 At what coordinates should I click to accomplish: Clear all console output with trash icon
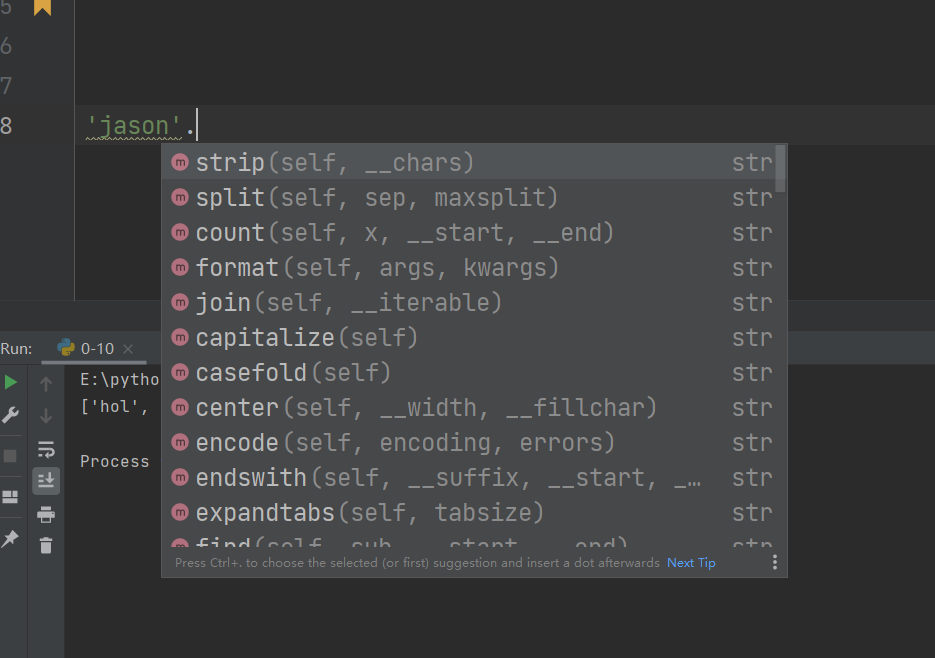46,545
